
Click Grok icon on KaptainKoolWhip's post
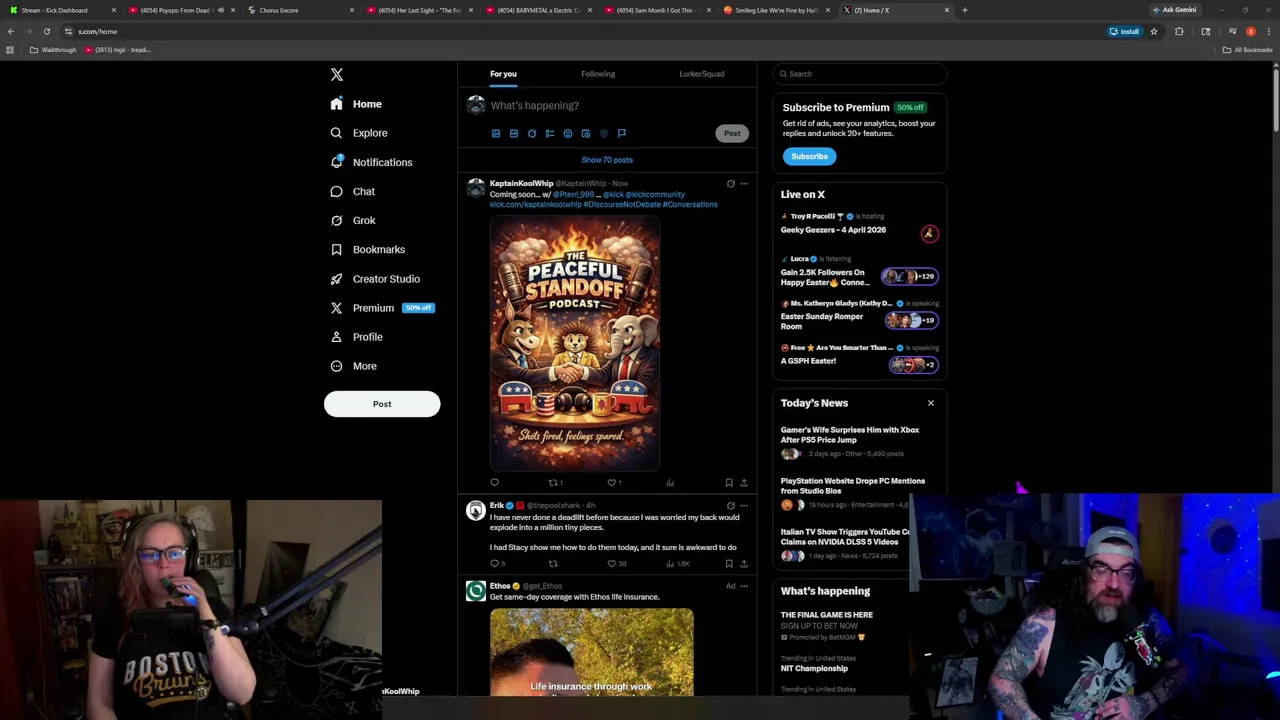[x=730, y=184]
